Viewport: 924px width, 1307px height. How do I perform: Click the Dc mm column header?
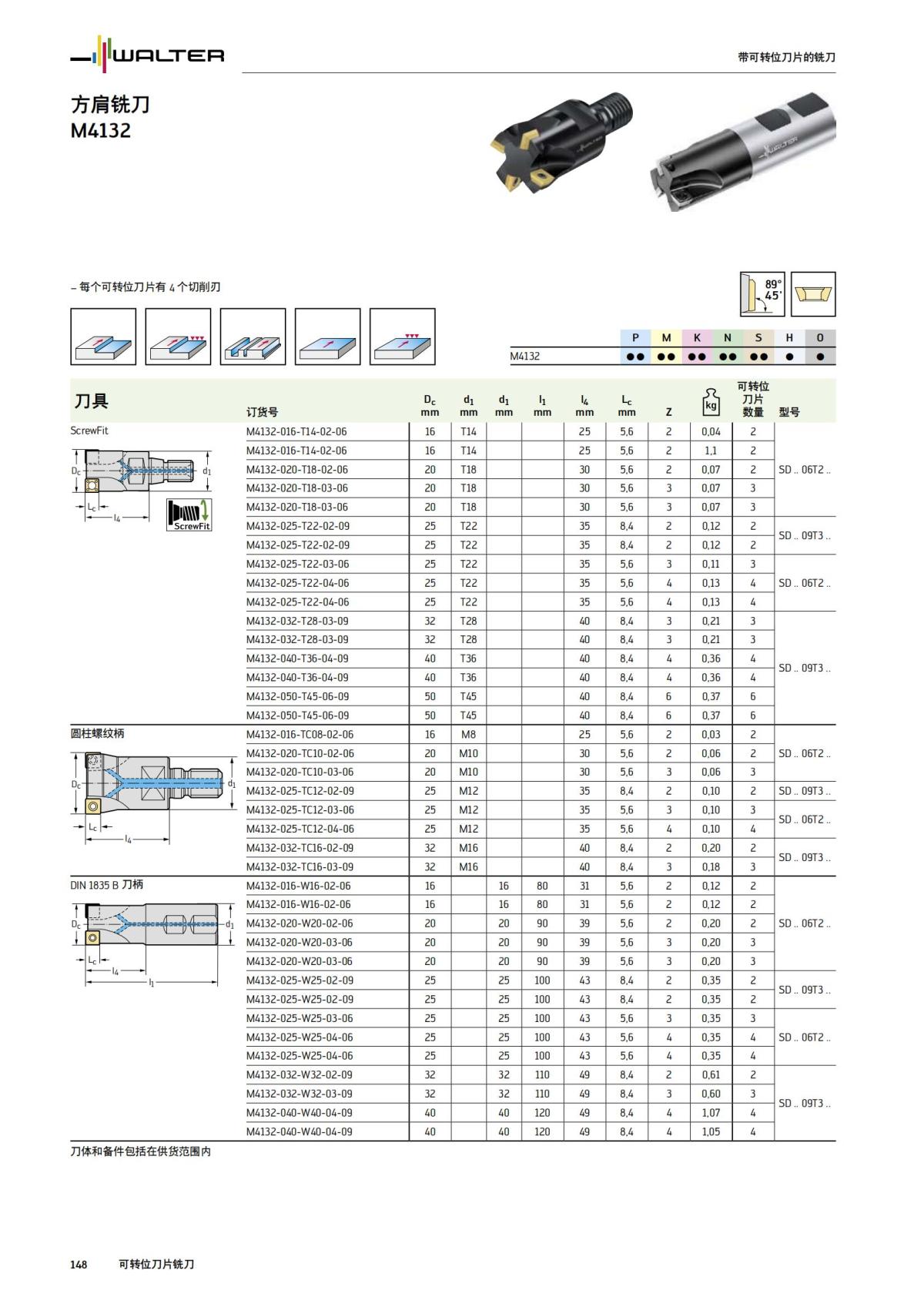[x=430, y=406]
